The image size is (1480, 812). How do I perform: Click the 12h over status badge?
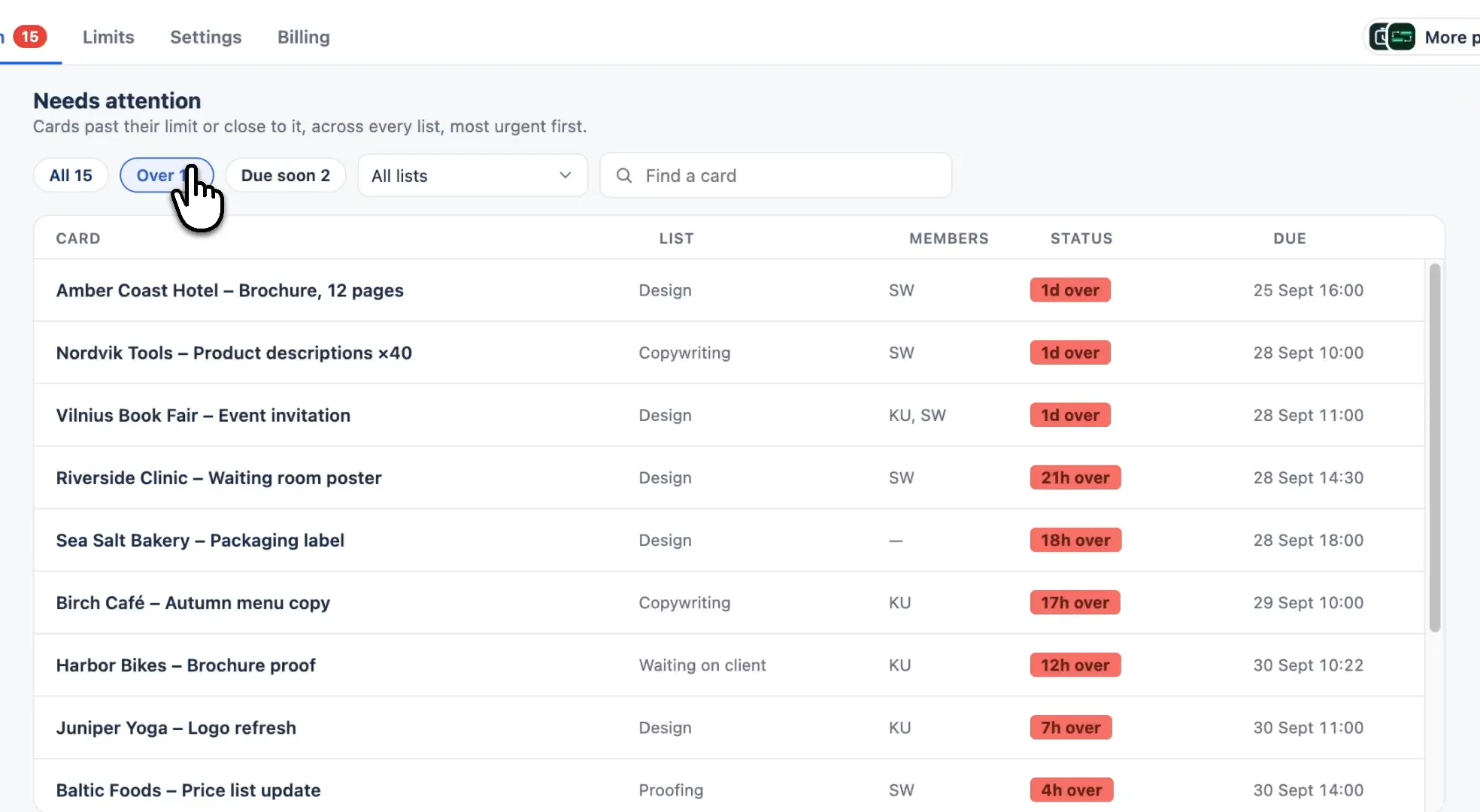pos(1075,665)
